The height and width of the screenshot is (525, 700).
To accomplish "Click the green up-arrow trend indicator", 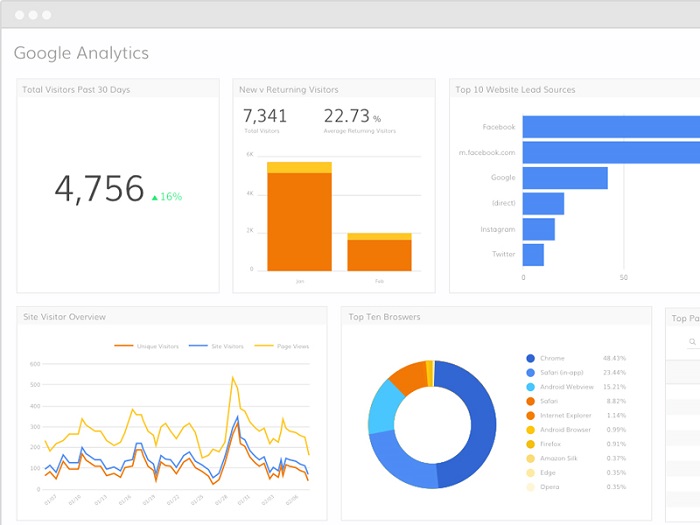I will pyautogui.click(x=155, y=197).
